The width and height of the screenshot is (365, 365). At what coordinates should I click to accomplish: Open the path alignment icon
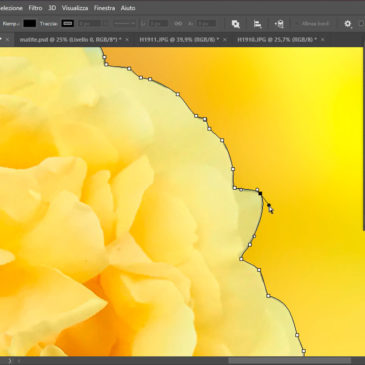coord(257,24)
